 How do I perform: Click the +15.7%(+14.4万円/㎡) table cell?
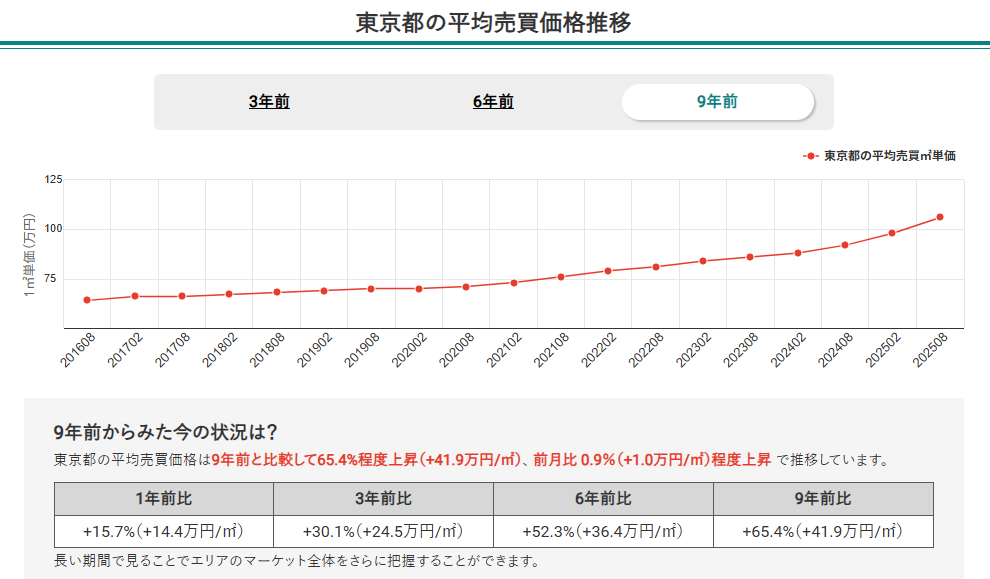164,531
